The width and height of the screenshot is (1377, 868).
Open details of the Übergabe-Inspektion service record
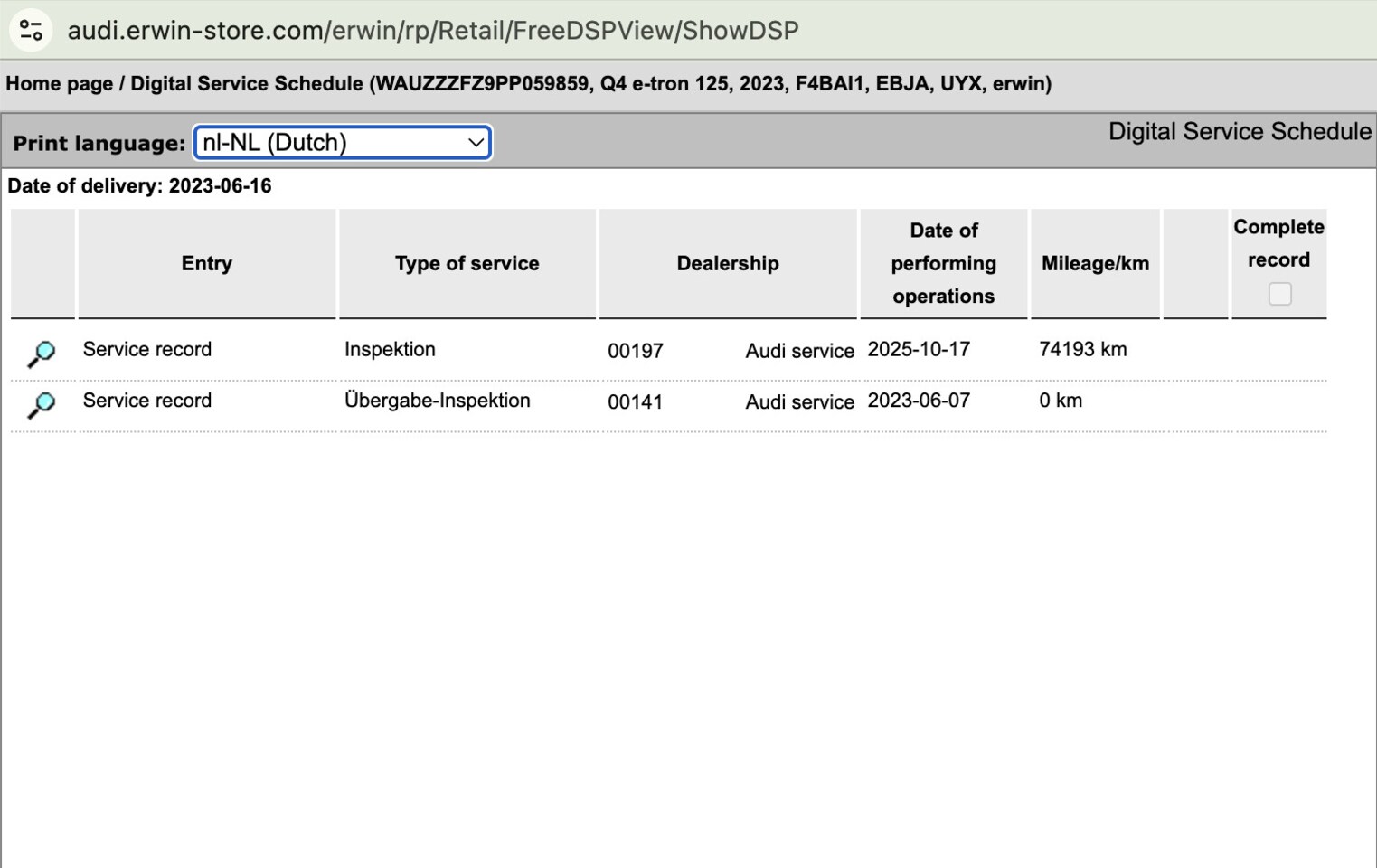[42, 405]
